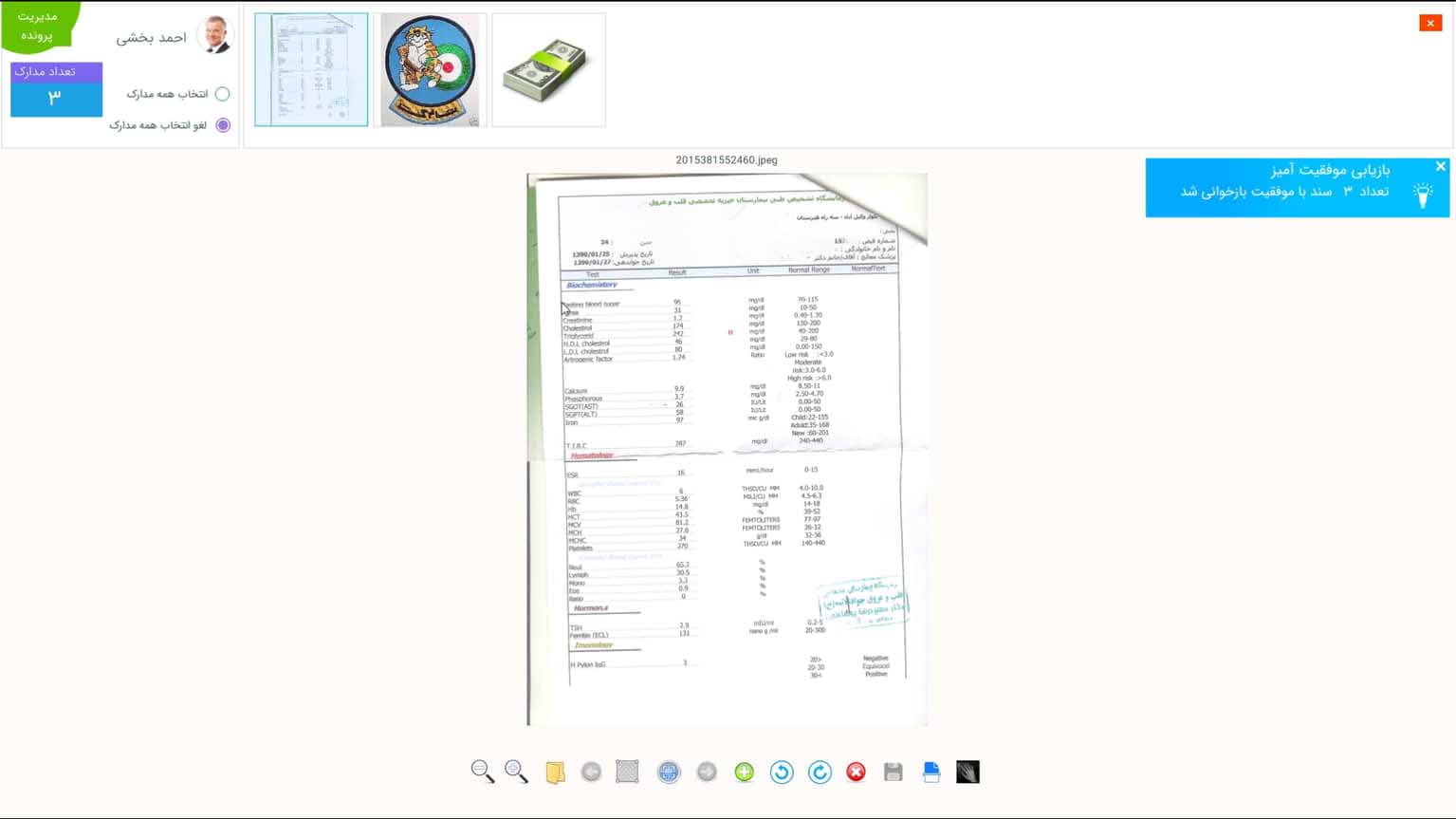Click the X-ray hand image icon
This screenshot has height=819, width=1456.
(x=968, y=772)
